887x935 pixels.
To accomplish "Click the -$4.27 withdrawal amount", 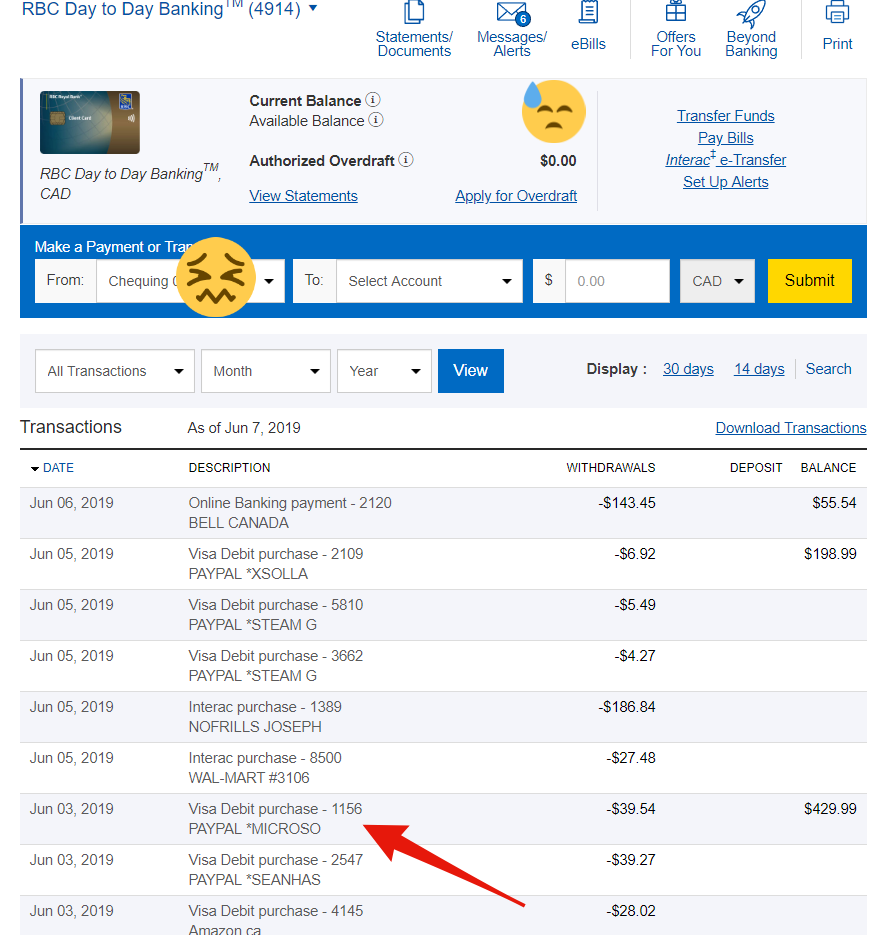I will (635, 656).
